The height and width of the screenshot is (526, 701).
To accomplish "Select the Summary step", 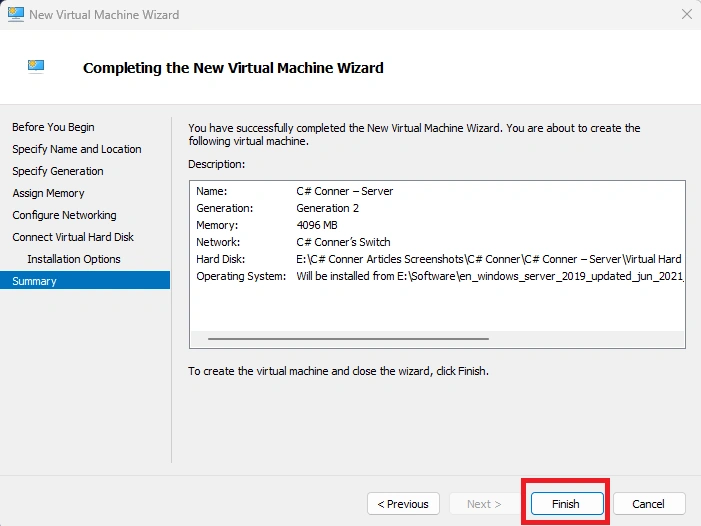I will tap(85, 280).
